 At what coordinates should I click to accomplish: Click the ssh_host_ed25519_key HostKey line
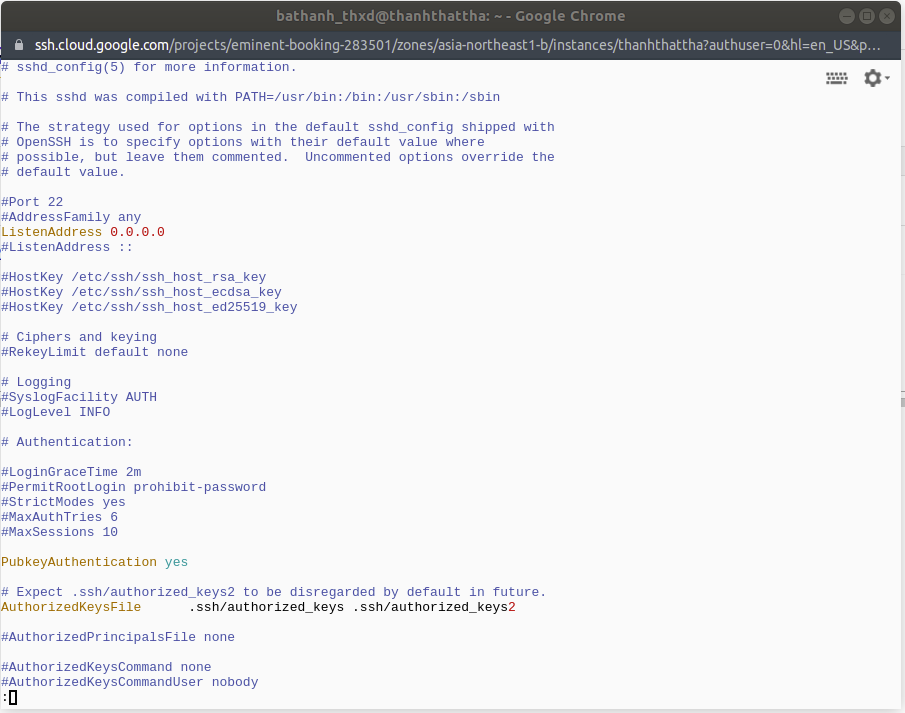point(149,307)
